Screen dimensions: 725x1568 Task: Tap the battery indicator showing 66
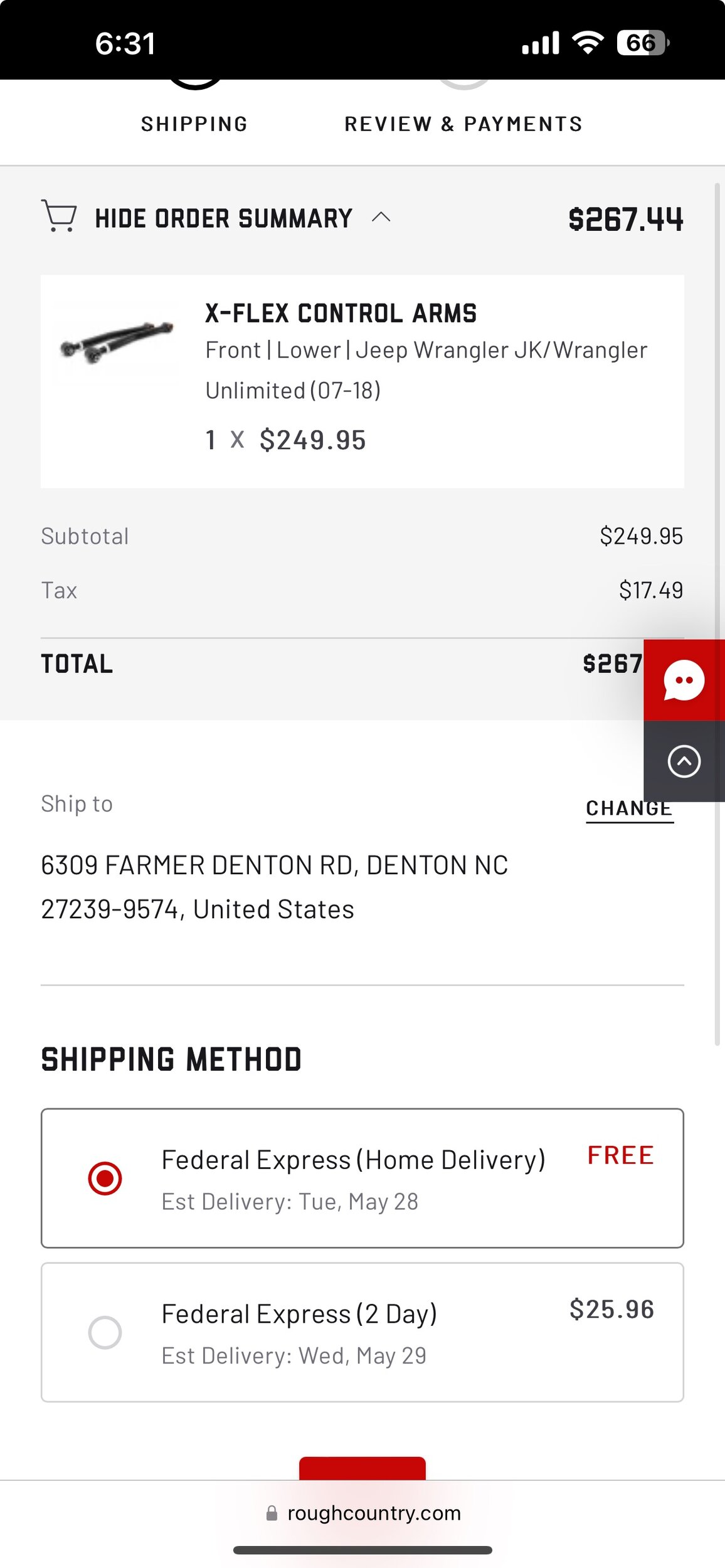643,43
